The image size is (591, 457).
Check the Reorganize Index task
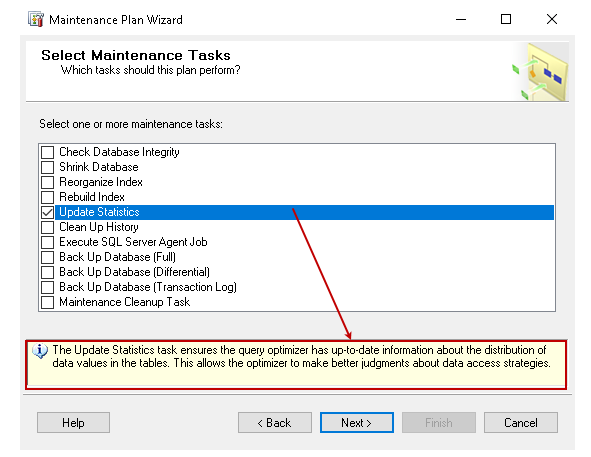(47, 182)
